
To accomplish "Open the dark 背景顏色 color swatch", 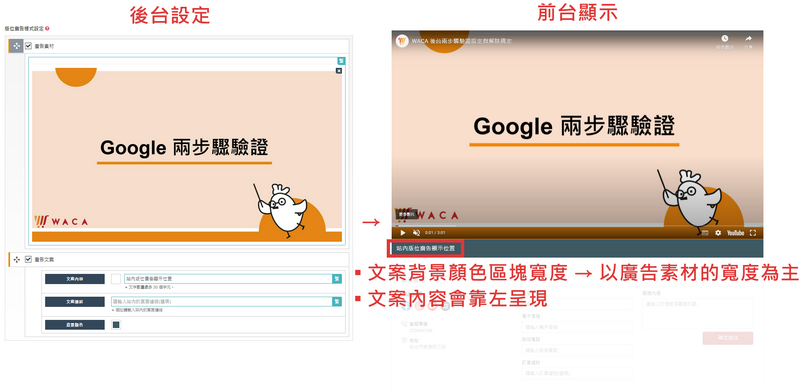I will (116, 325).
